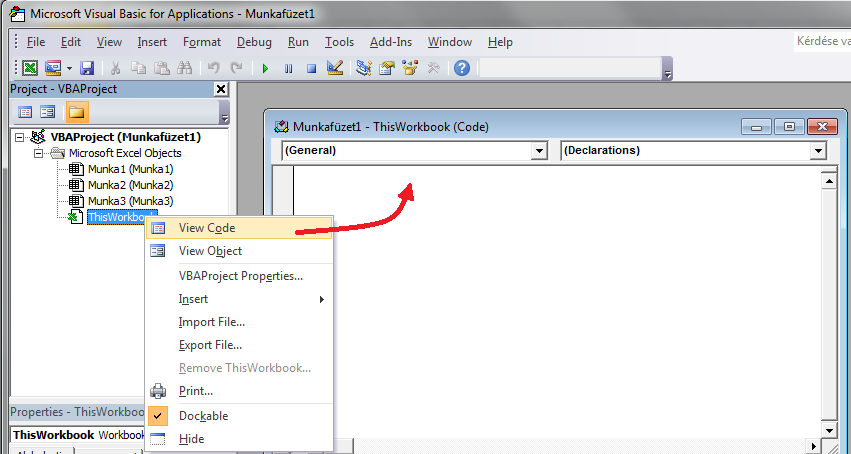Click inside the code editor area
The height and width of the screenshot is (454, 851).
click(557, 304)
